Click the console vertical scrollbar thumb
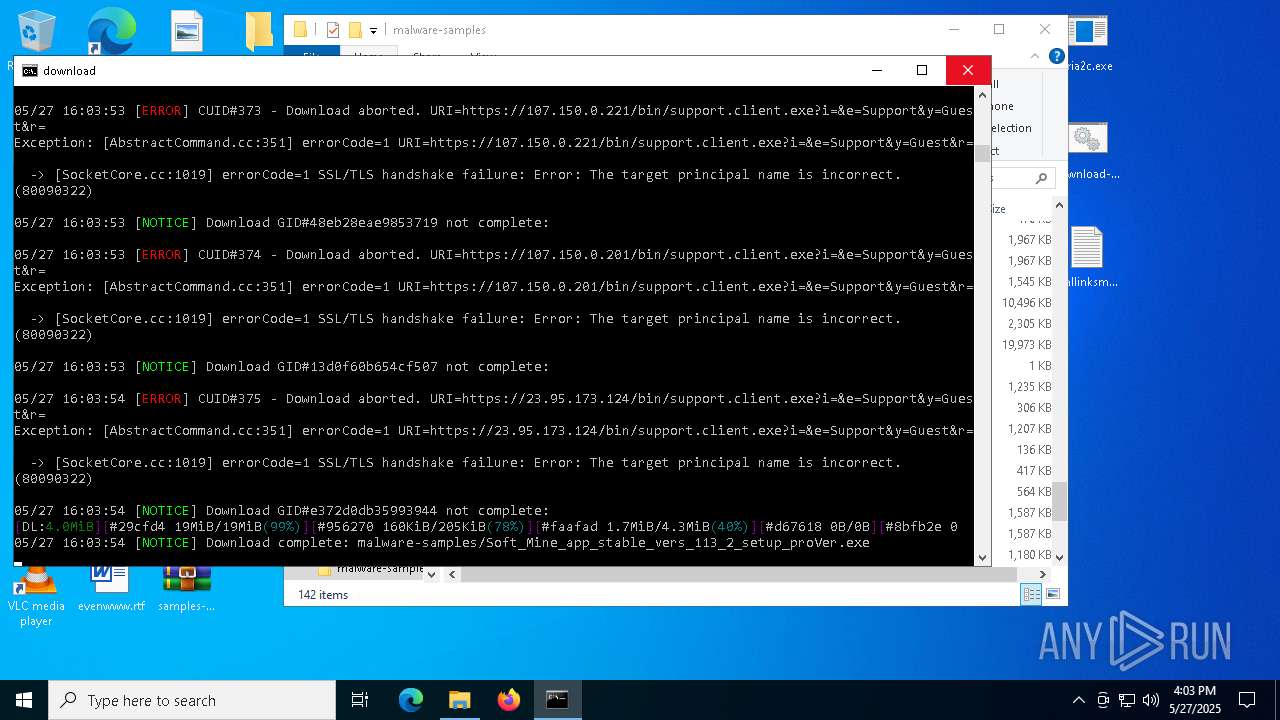The image size is (1280, 720). [x=982, y=152]
